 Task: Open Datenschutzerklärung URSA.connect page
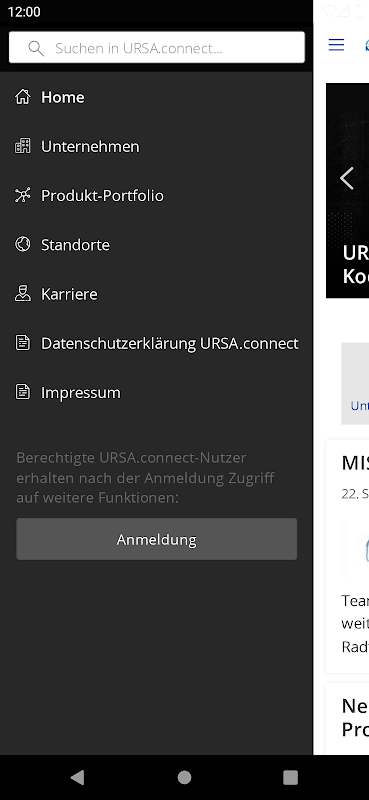(x=156, y=343)
